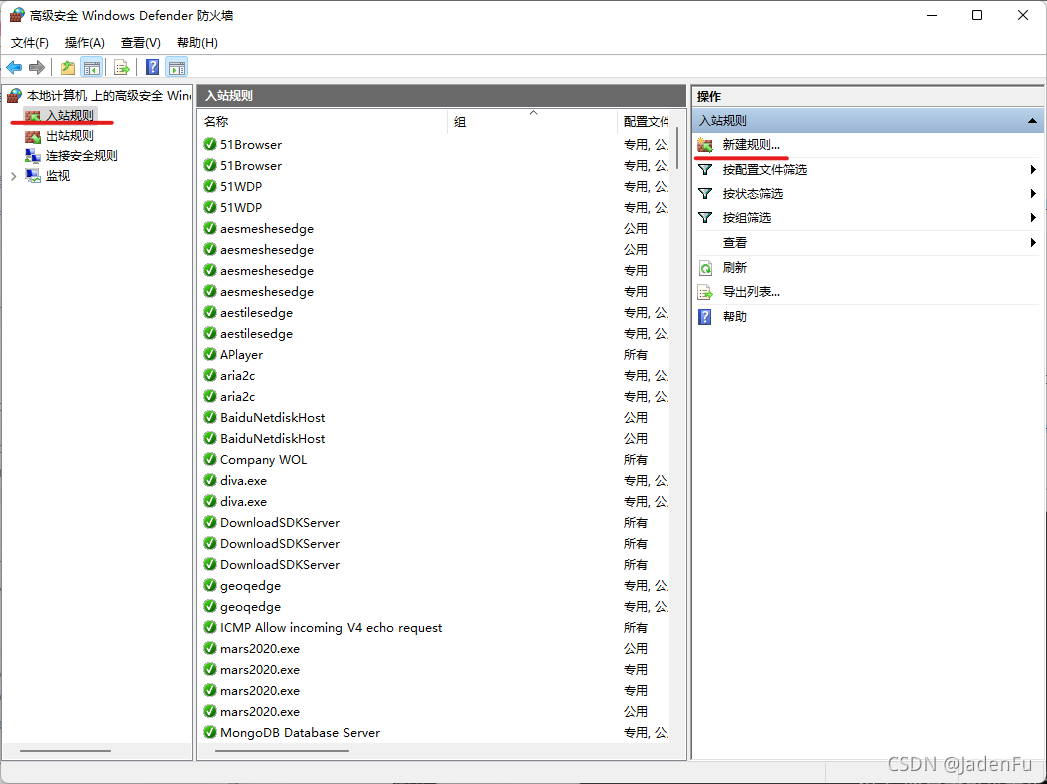The height and width of the screenshot is (784, 1047).
Task: Sort by the 名称 column header
Action: [323, 122]
